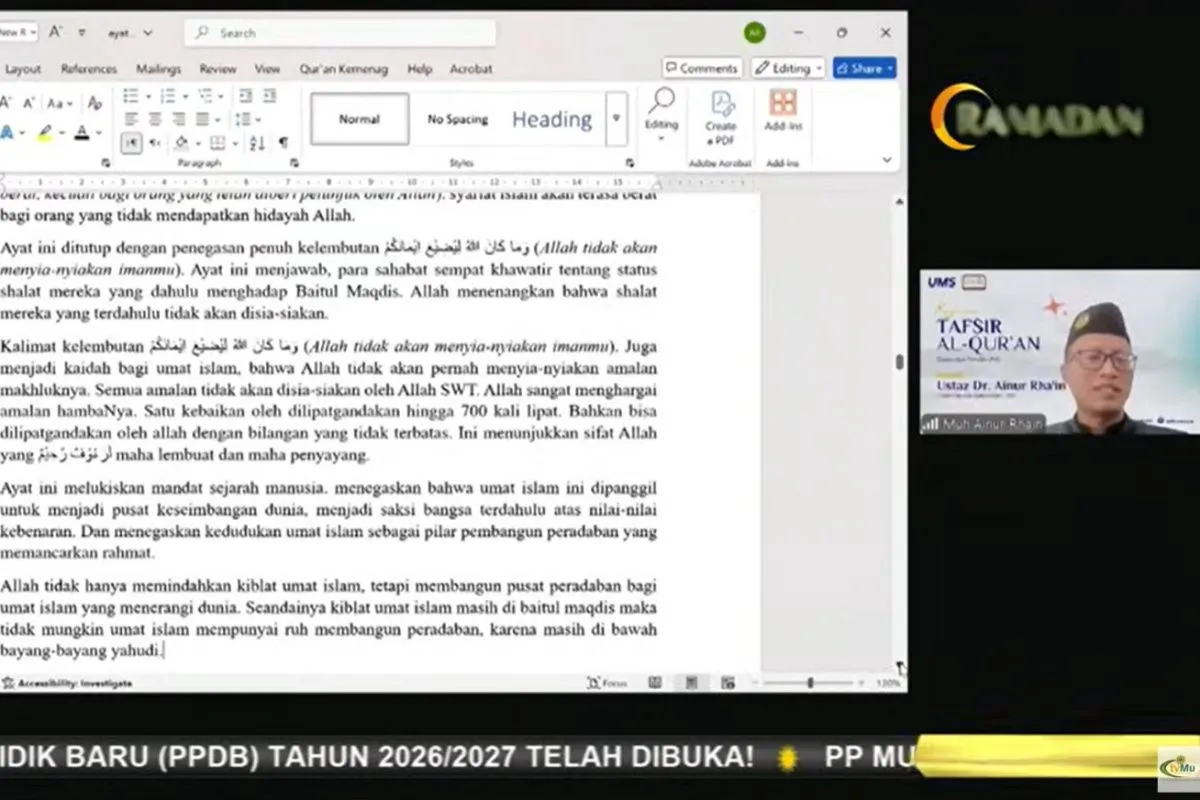Viewport: 1200px width, 800px height.
Task: Click the Sort paragraphs icon
Action: [257, 143]
